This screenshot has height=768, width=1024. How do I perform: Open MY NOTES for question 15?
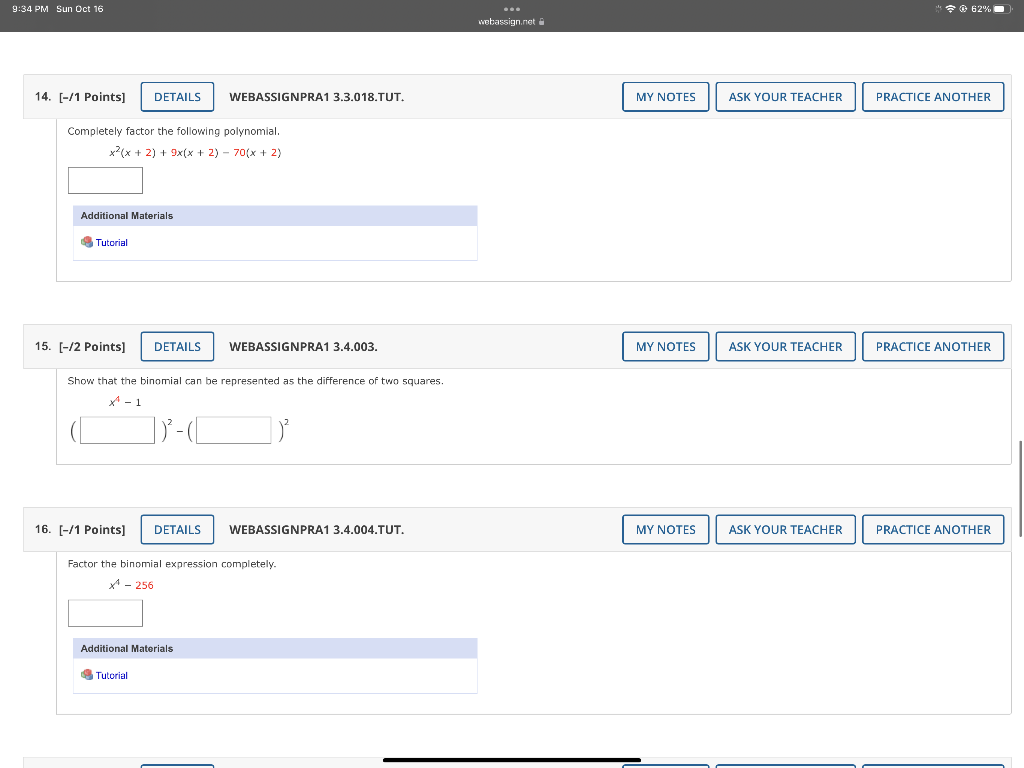point(665,346)
